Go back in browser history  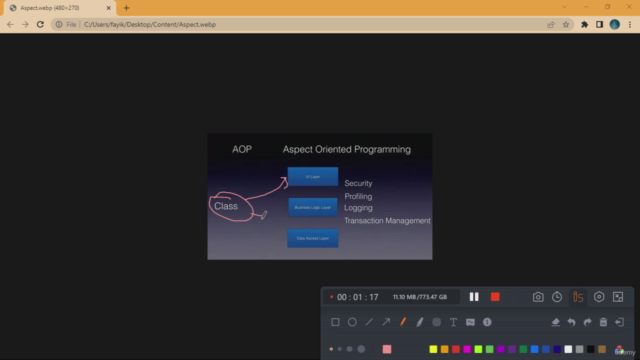[10, 24]
